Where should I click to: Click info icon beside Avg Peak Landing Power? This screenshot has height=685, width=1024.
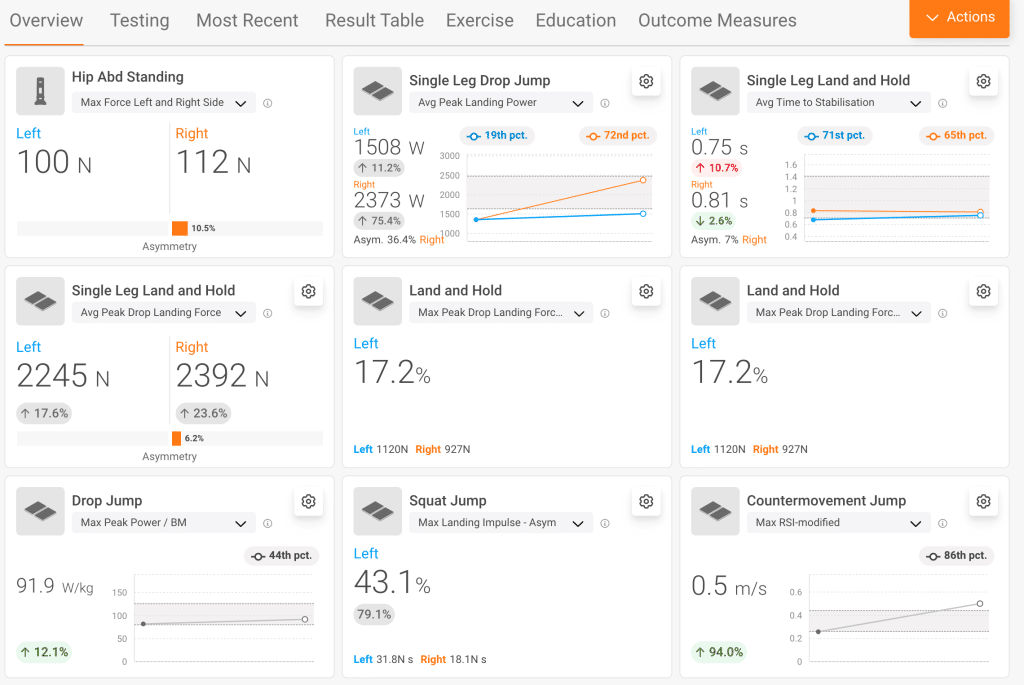coord(605,103)
